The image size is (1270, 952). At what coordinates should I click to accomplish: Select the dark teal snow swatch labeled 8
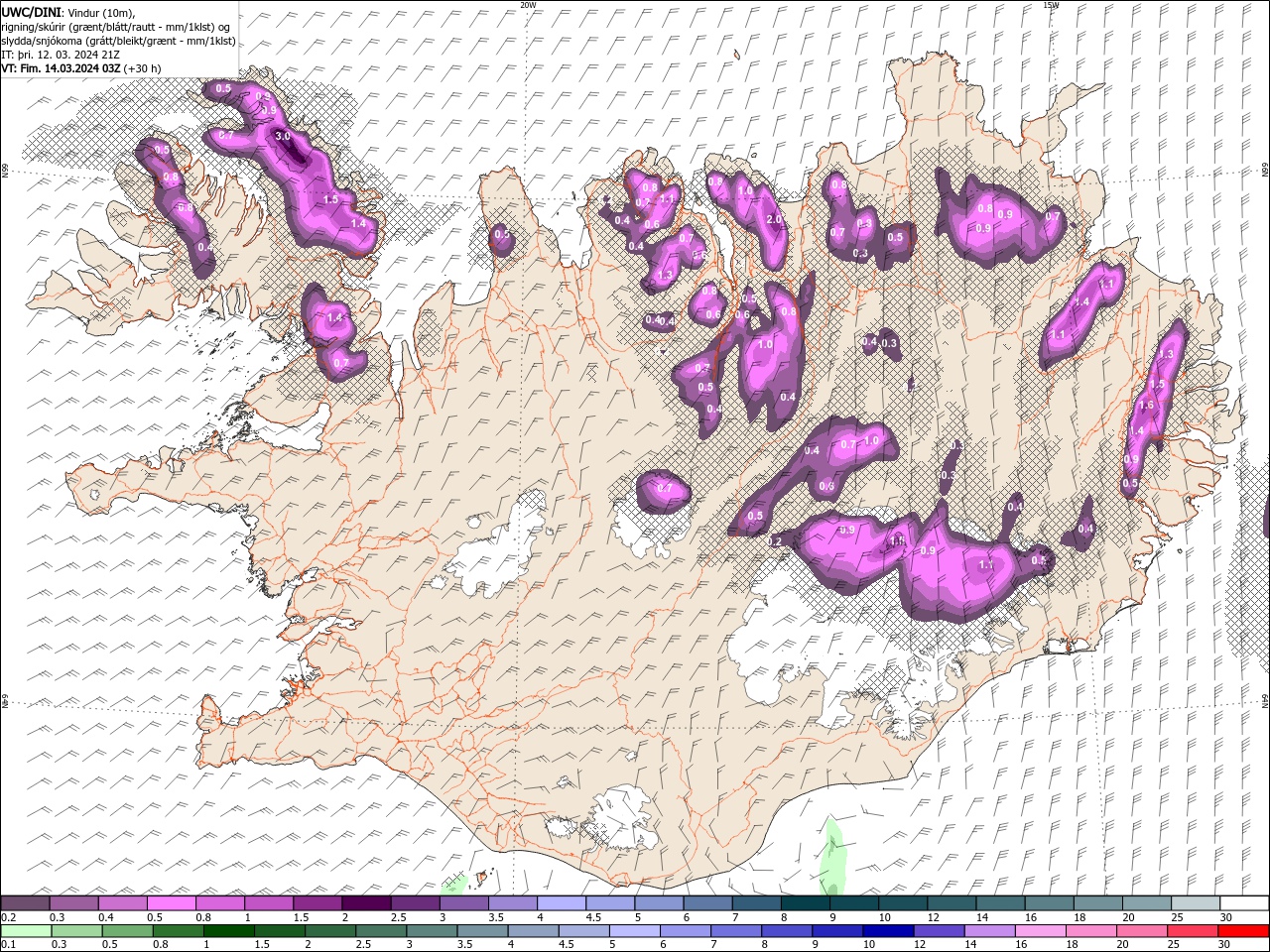(x=805, y=903)
